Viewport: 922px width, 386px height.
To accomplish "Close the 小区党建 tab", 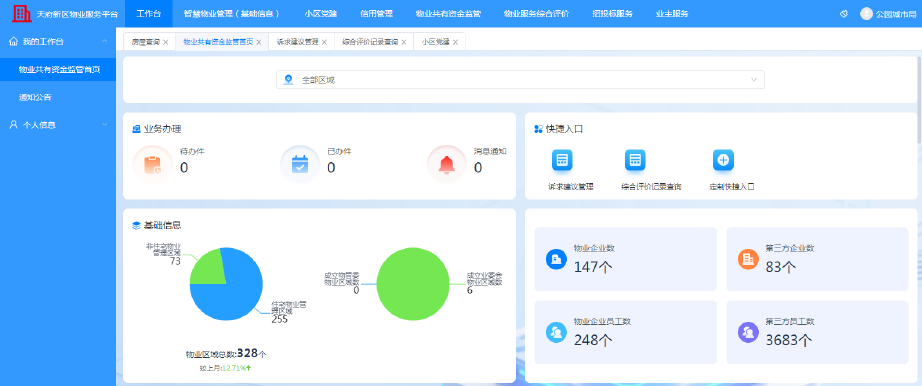I will tap(455, 42).
